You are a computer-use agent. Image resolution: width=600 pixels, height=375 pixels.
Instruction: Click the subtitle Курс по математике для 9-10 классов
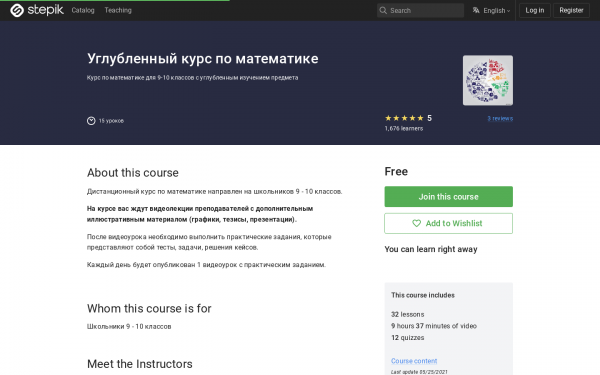coord(192,78)
